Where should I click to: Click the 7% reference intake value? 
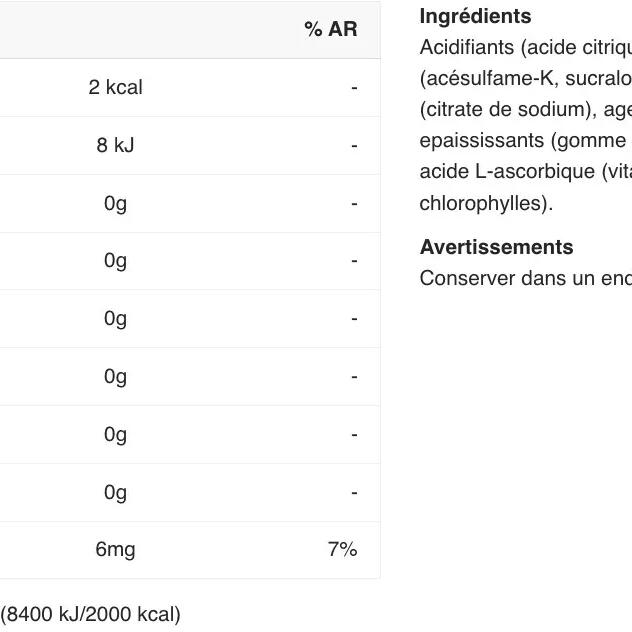pyautogui.click(x=342, y=550)
